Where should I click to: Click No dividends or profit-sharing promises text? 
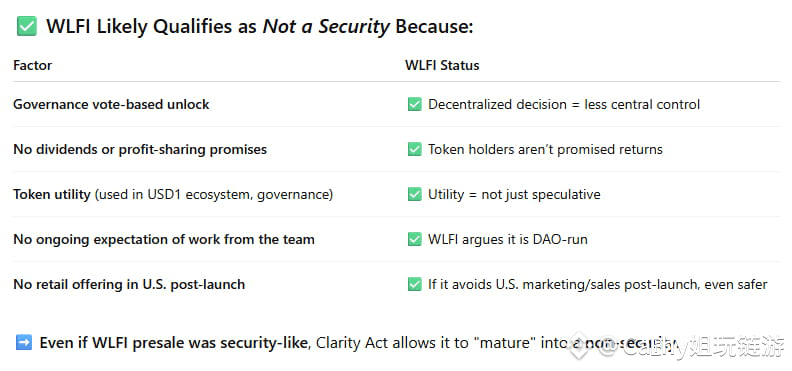tap(140, 149)
